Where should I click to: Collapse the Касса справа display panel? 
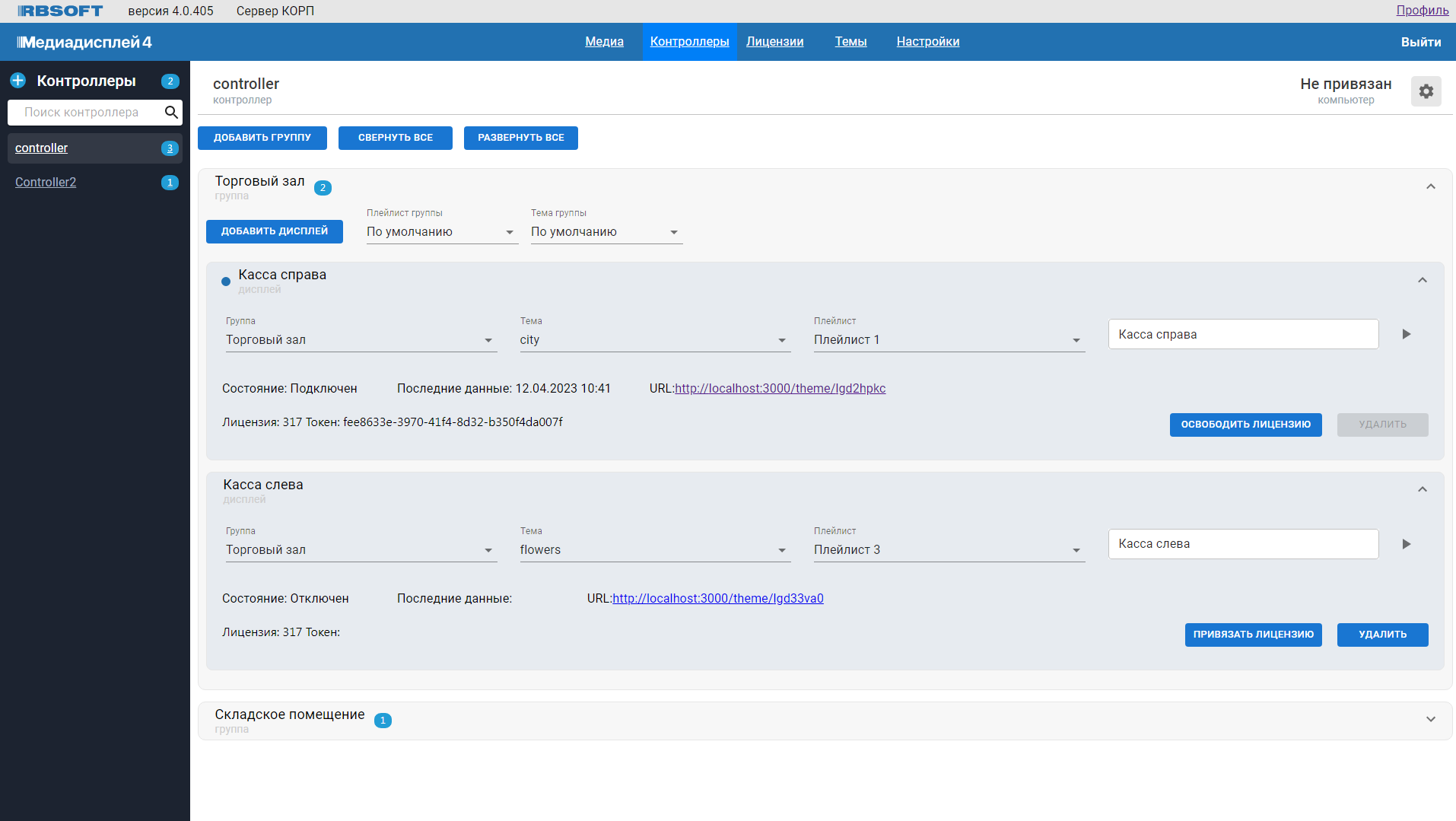[1422, 281]
